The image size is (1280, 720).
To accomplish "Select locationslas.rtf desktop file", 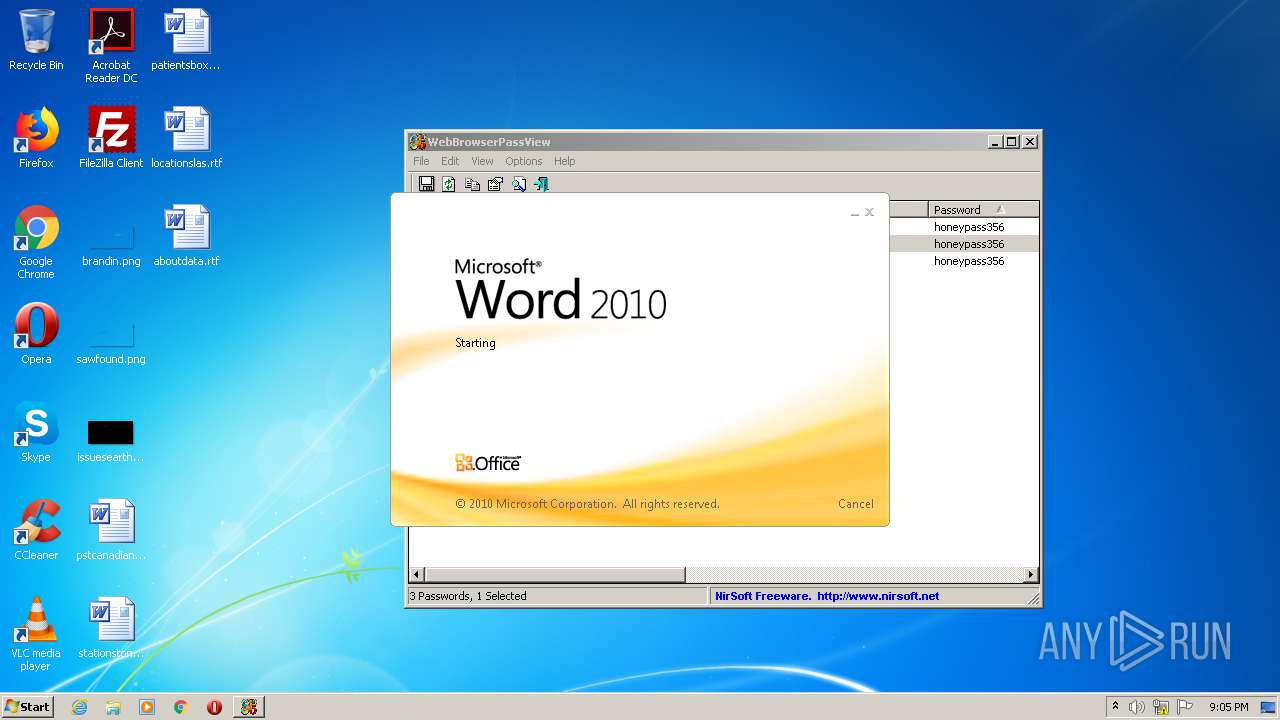I will [186, 138].
